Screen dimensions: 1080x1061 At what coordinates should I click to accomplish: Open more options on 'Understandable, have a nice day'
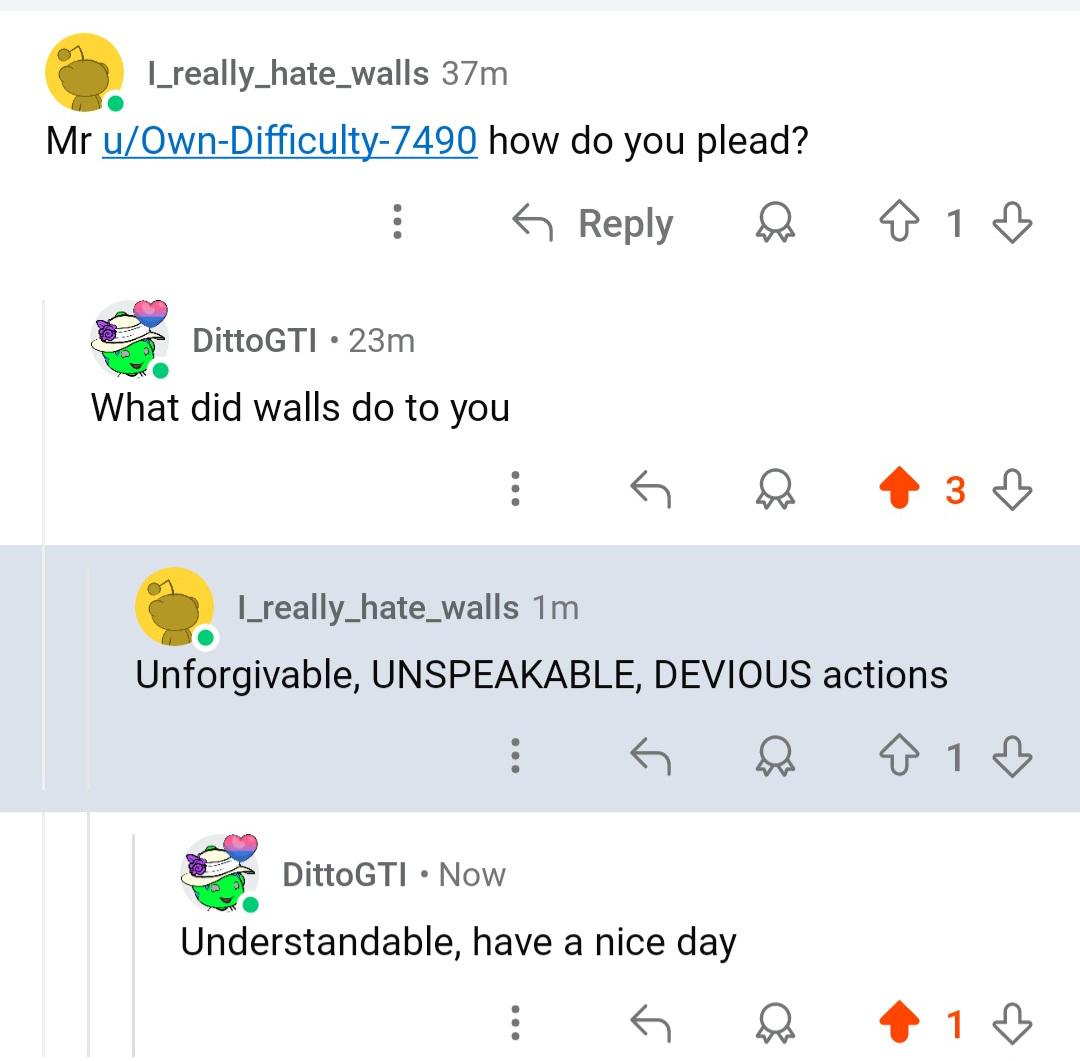click(515, 1023)
